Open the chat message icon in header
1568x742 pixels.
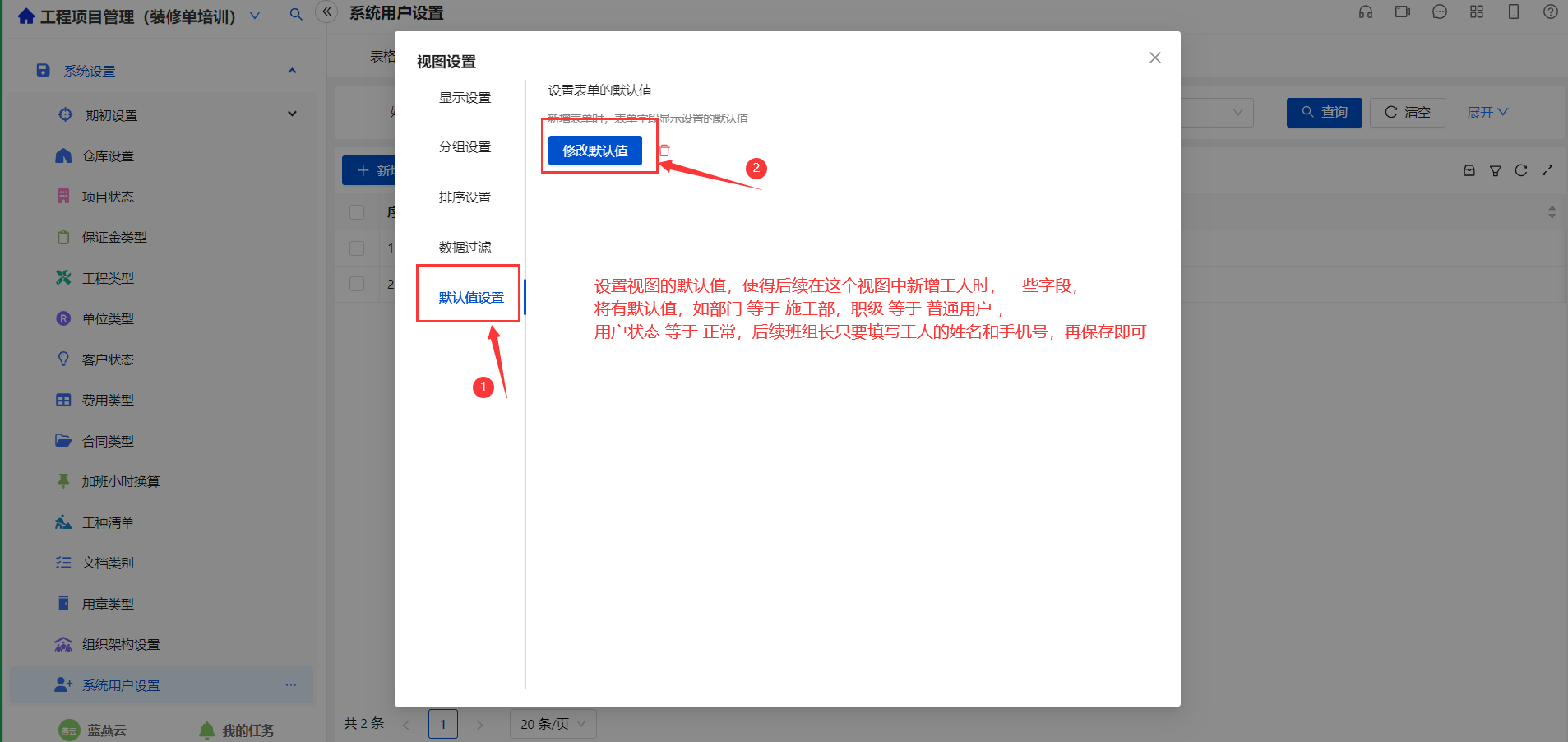click(1440, 12)
